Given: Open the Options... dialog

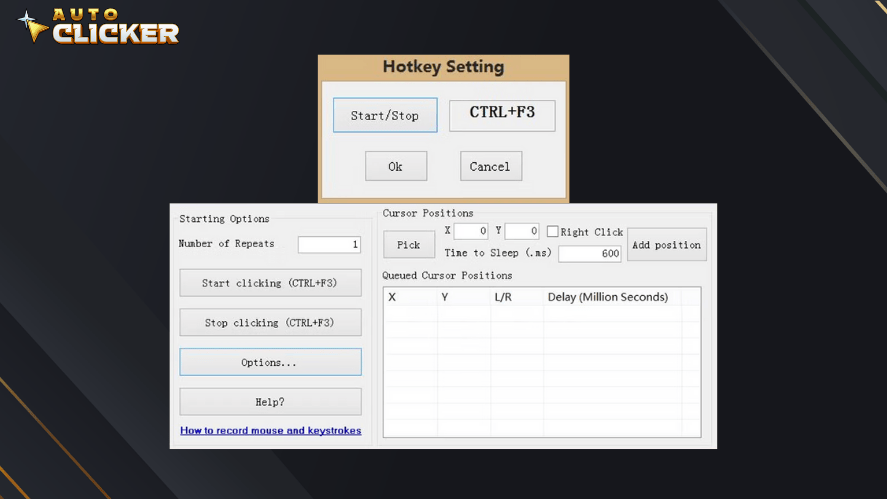Looking at the screenshot, I should point(270,362).
